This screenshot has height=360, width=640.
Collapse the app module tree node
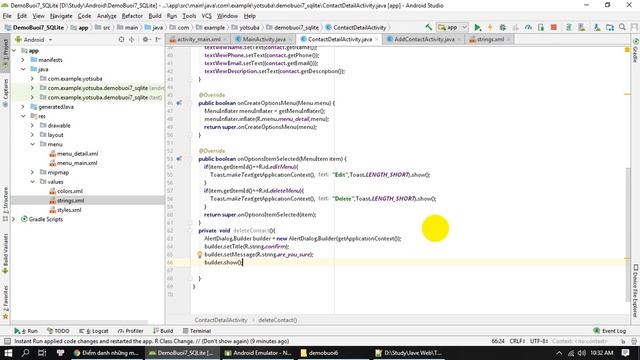click(x=15, y=51)
